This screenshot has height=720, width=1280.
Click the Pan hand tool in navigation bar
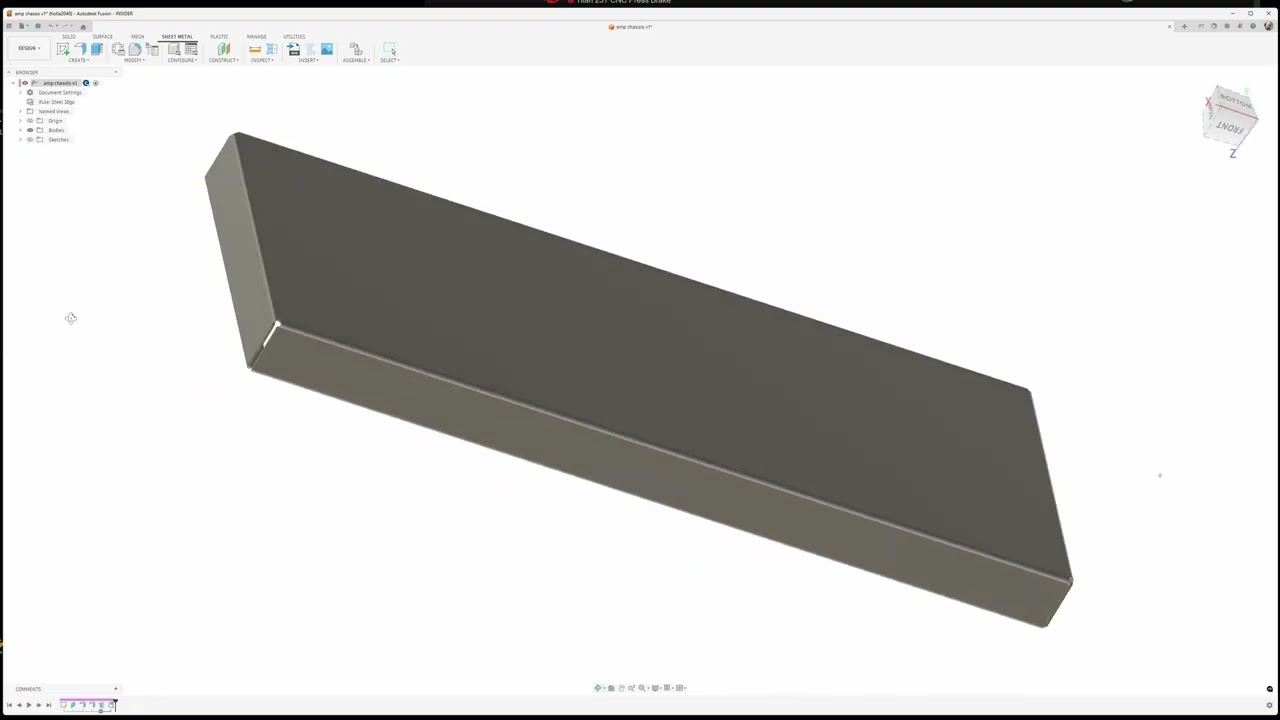pyautogui.click(x=621, y=688)
